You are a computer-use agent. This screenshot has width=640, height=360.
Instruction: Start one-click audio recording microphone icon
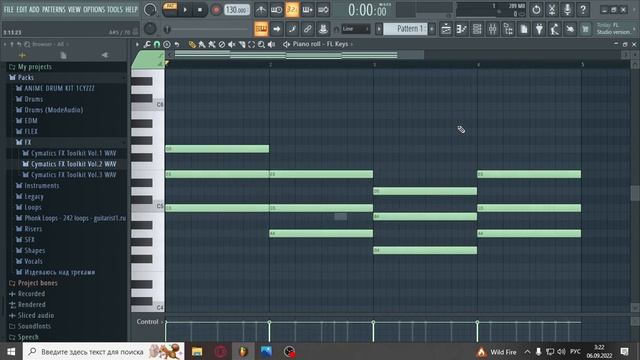[x=567, y=9]
